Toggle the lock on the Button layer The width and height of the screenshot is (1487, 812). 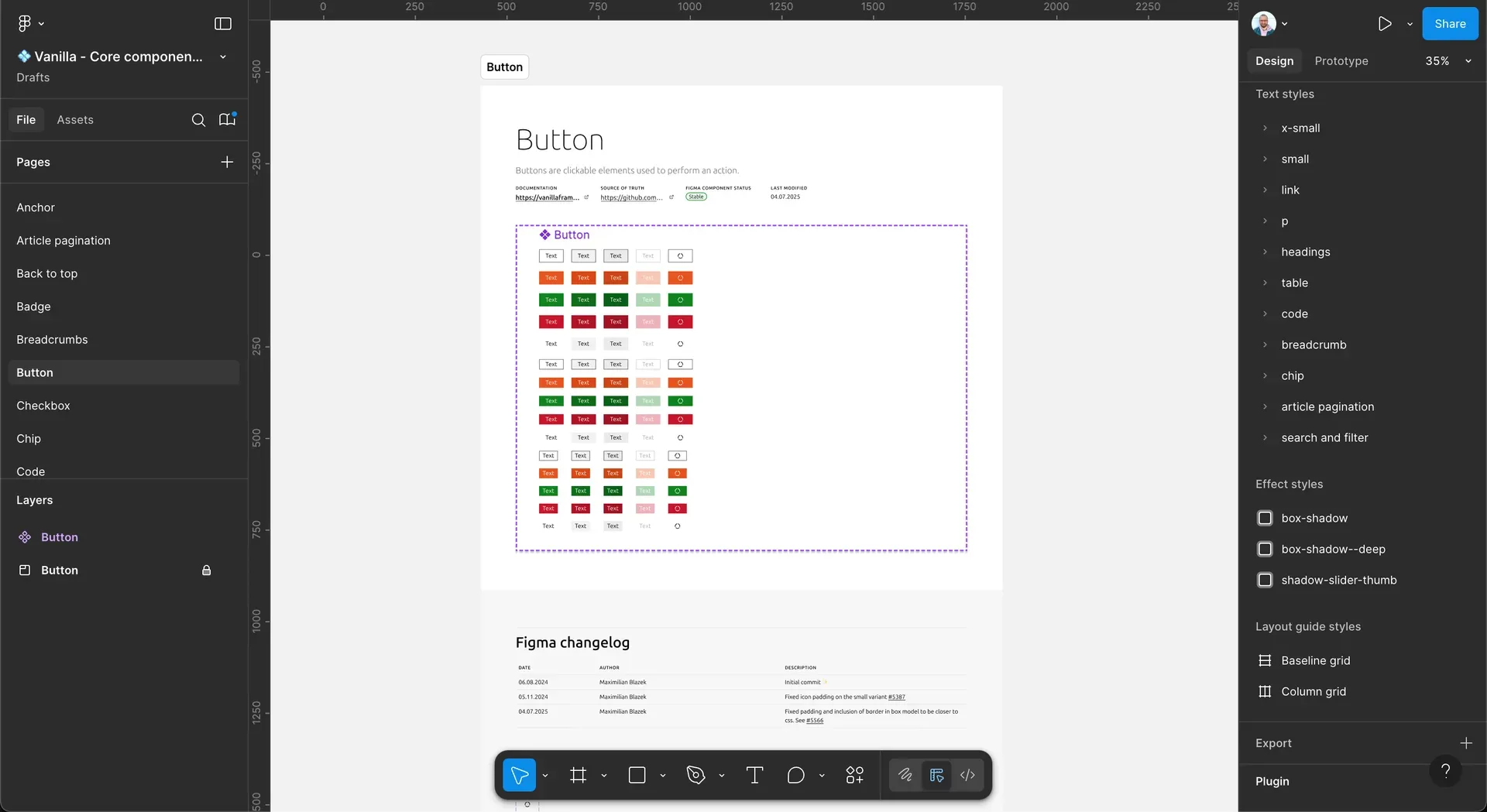207,570
